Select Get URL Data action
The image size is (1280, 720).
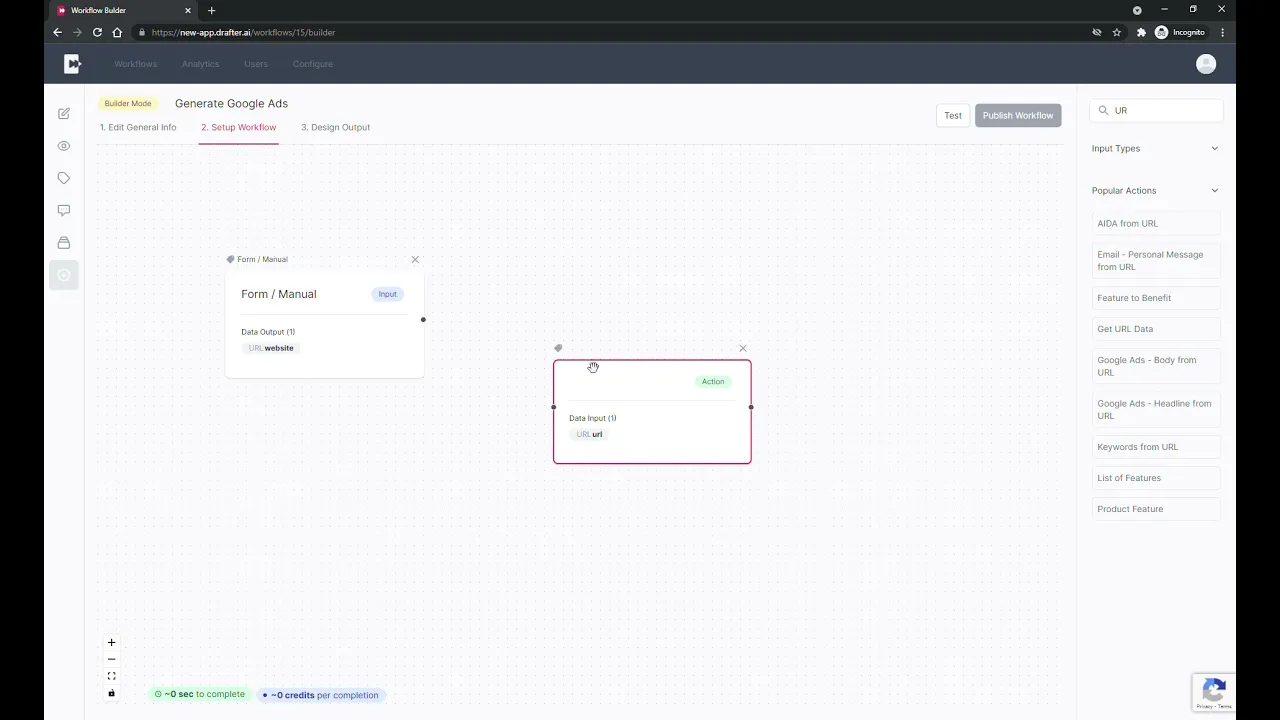(x=1157, y=329)
